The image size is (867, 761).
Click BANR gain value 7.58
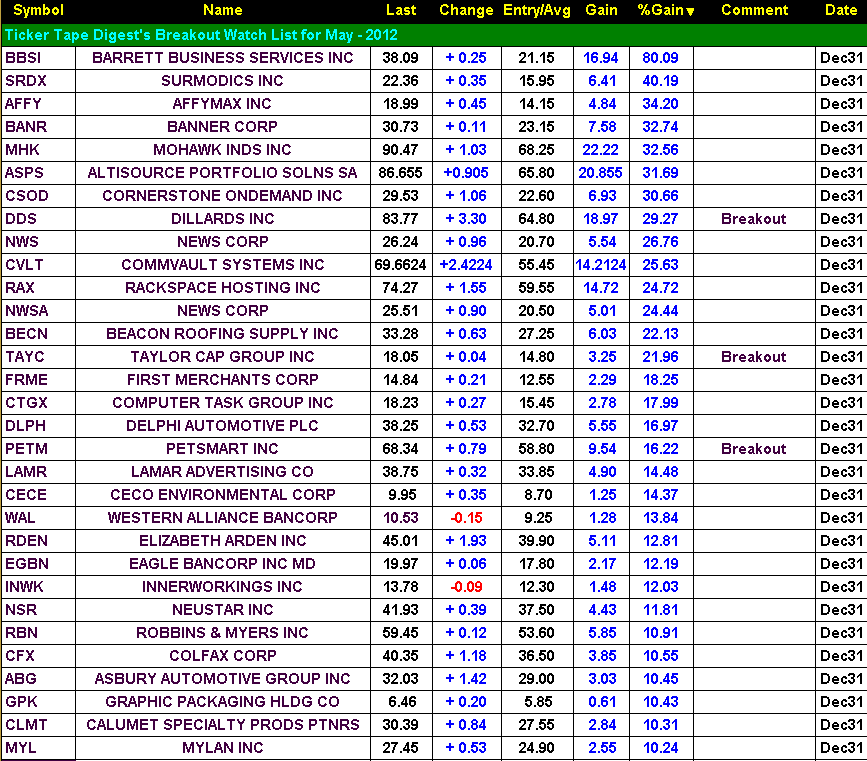click(x=602, y=127)
